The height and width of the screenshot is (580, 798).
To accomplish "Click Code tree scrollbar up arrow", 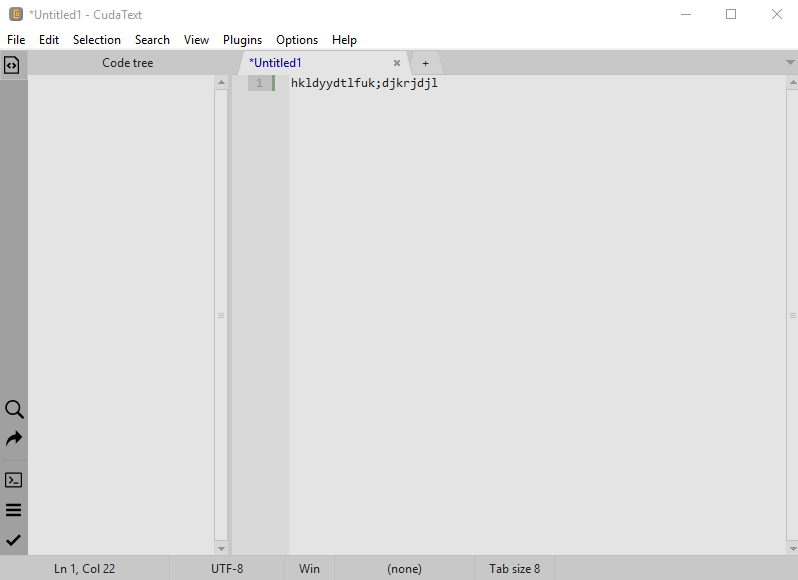I will (221, 82).
